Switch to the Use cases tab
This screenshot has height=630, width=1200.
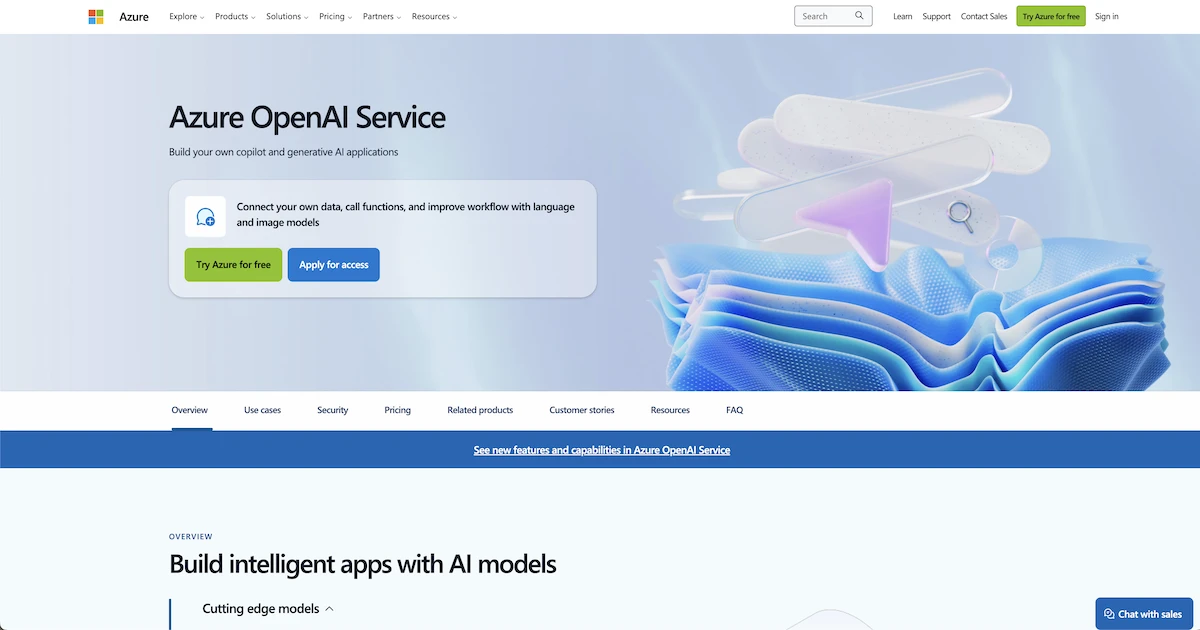pos(262,409)
